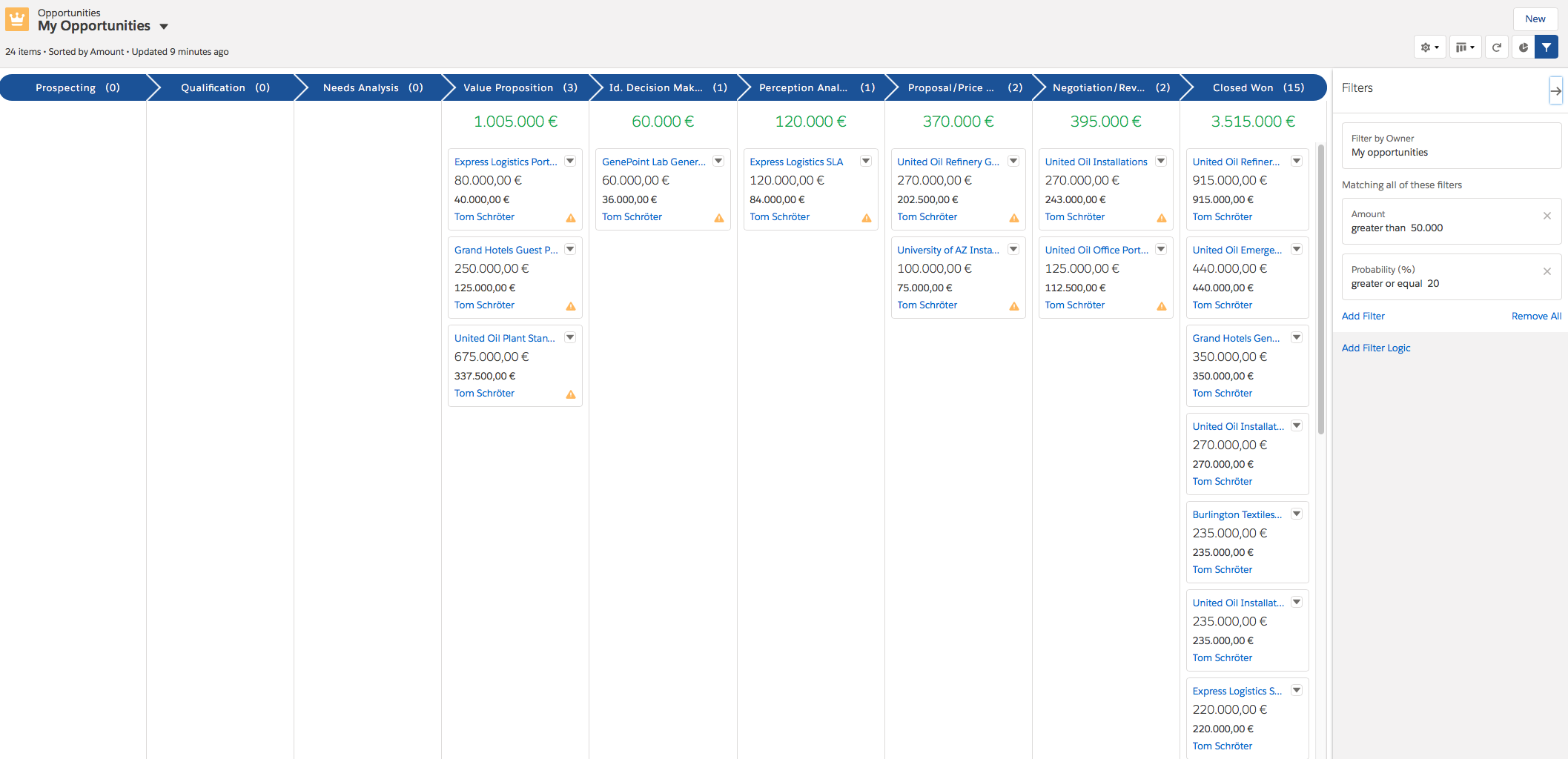Open actions menu for Grand Hotels Guest P... card
Viewport: 1568px width, 759px height.
click(x=570, y=249)
